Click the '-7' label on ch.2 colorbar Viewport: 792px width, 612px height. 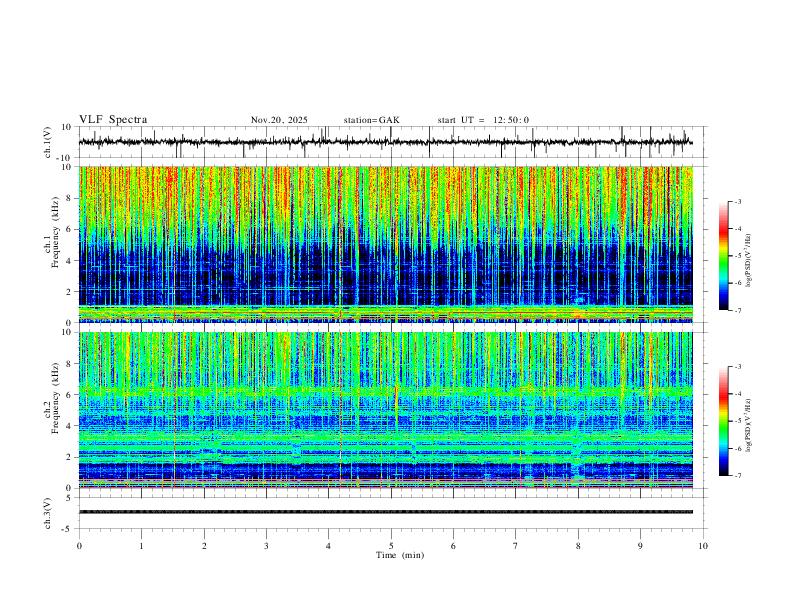click(x=737, y=476)
